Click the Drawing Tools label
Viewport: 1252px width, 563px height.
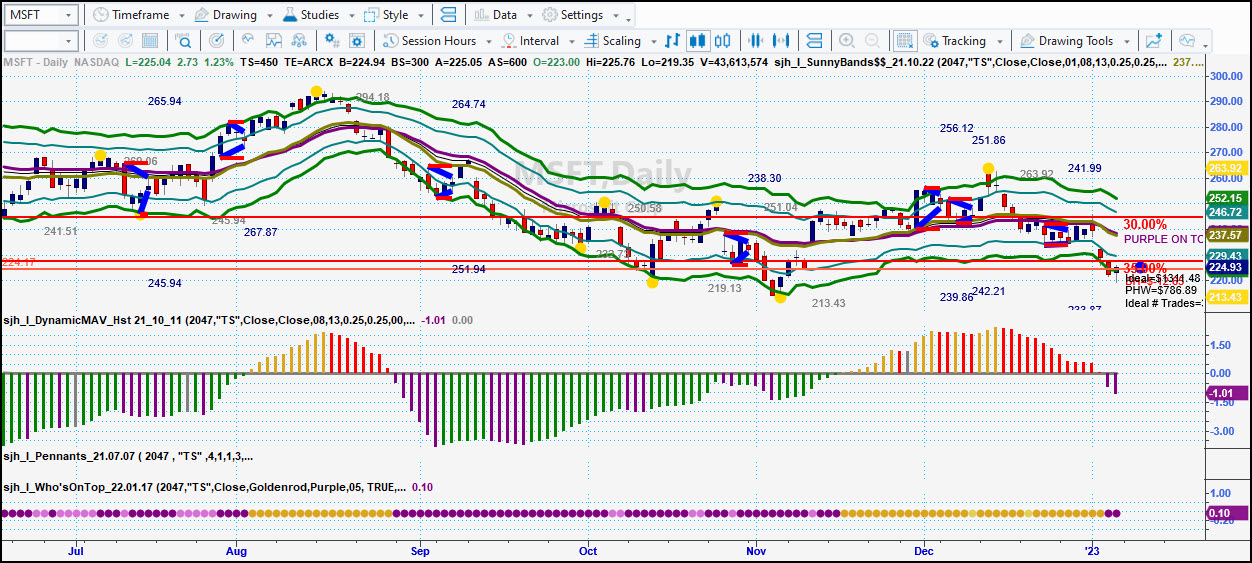1075,41
